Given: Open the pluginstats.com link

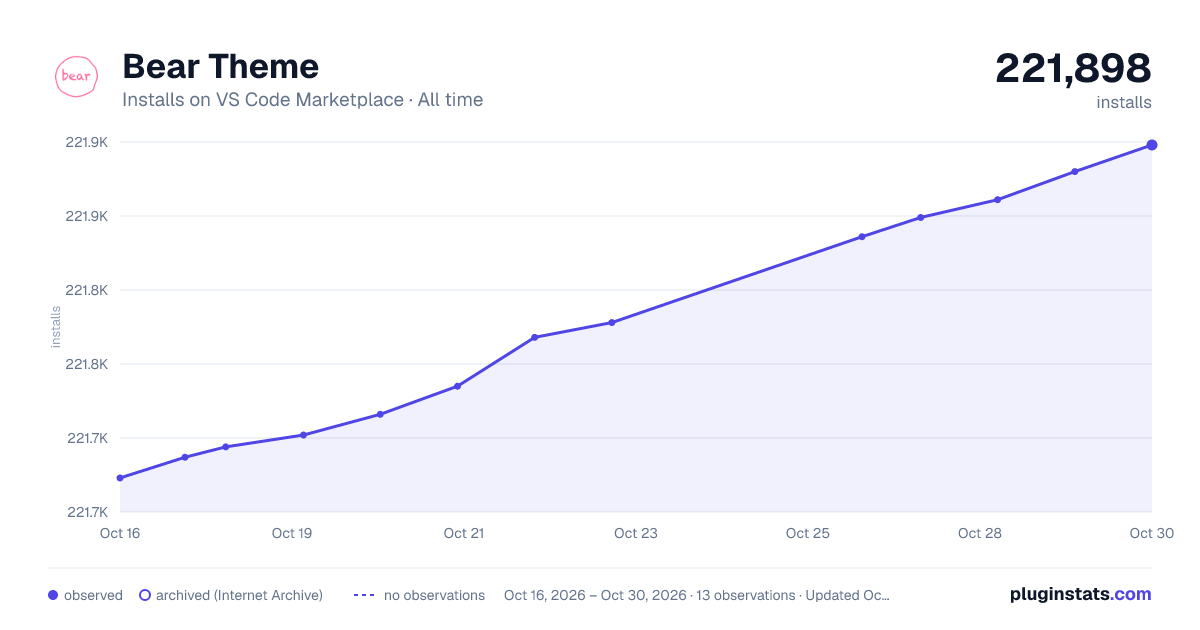Looking at the screenshot, I should (1080, 594).
